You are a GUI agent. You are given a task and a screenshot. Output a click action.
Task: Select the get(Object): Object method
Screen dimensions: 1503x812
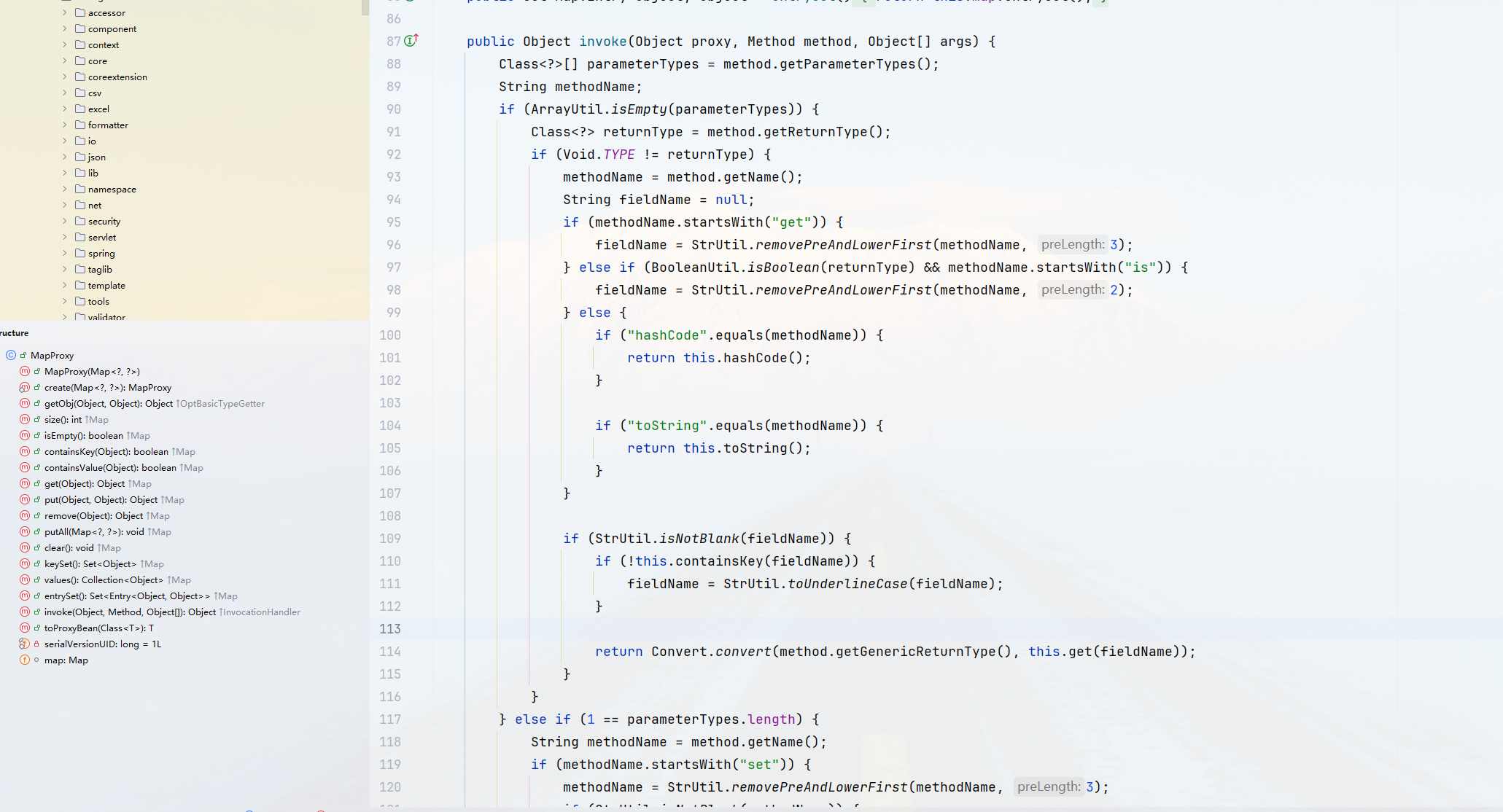85,483
